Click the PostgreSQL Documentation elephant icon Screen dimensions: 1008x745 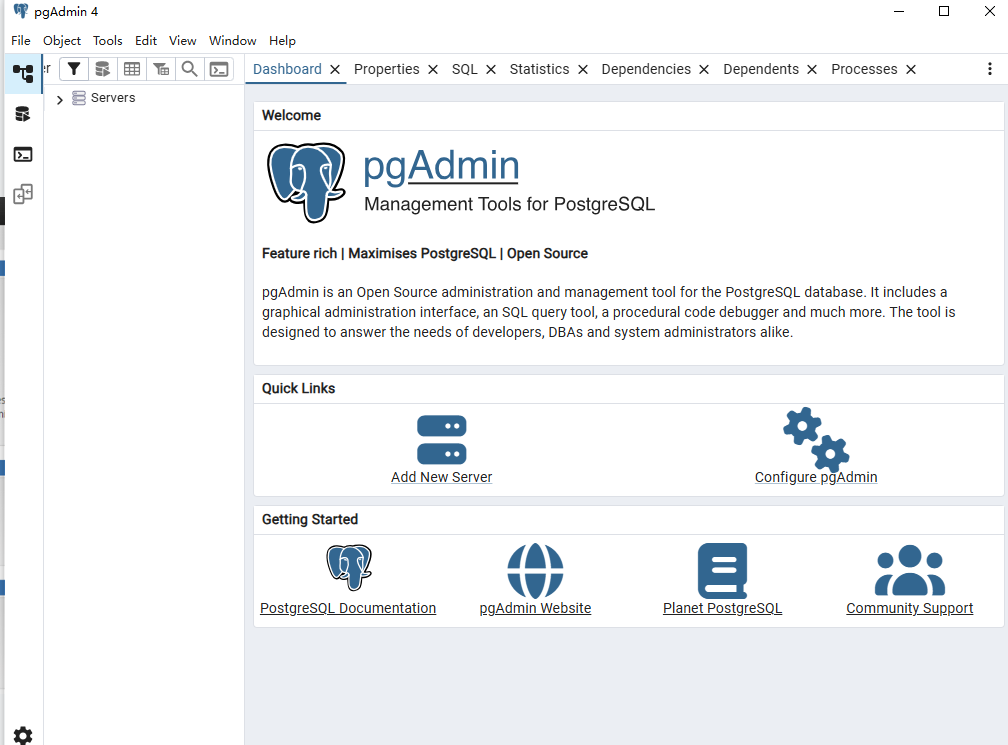[348, 567]
